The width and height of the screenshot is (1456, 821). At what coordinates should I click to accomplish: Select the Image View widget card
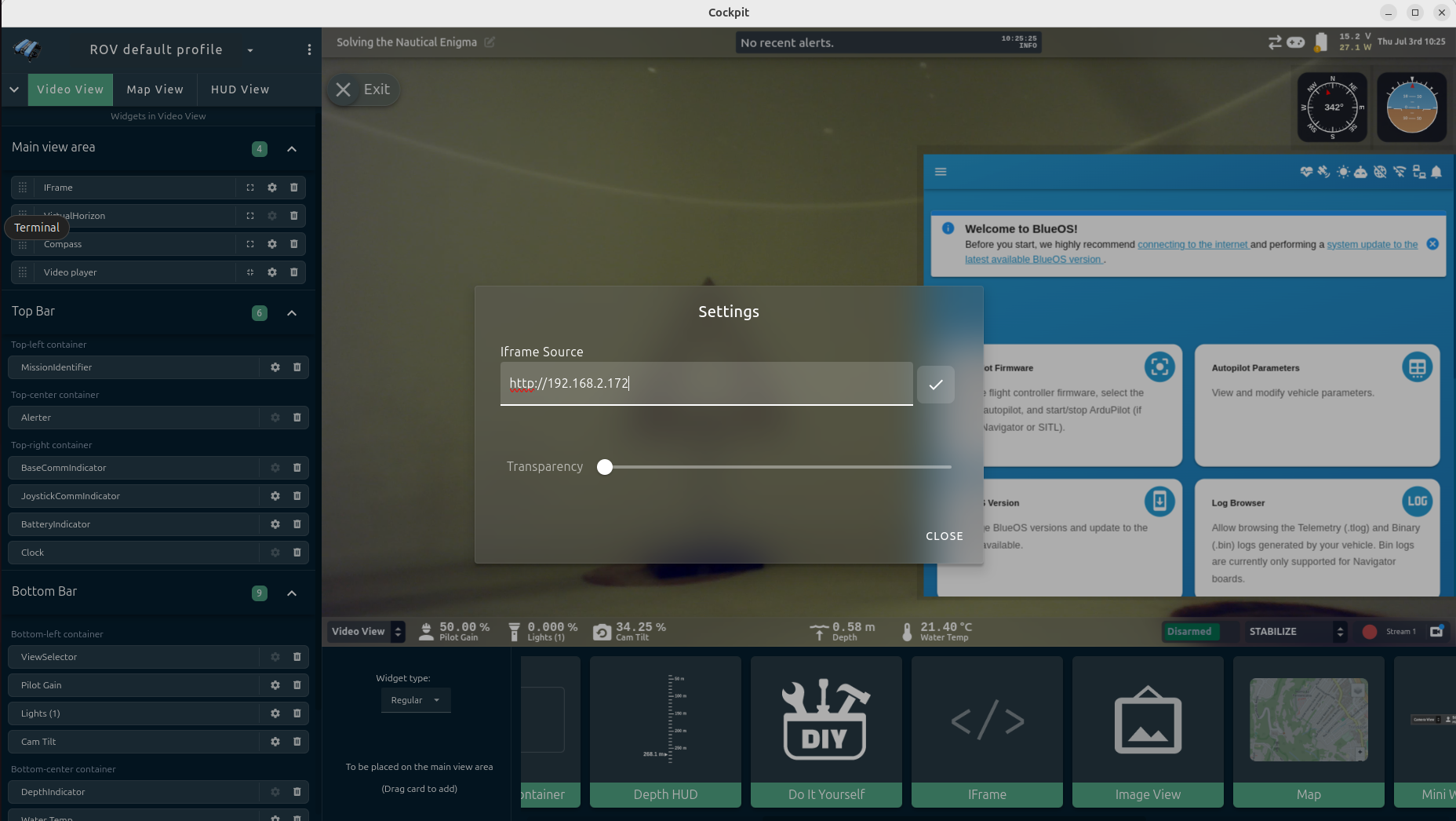pyautogui.click(x=1148, y=732)
